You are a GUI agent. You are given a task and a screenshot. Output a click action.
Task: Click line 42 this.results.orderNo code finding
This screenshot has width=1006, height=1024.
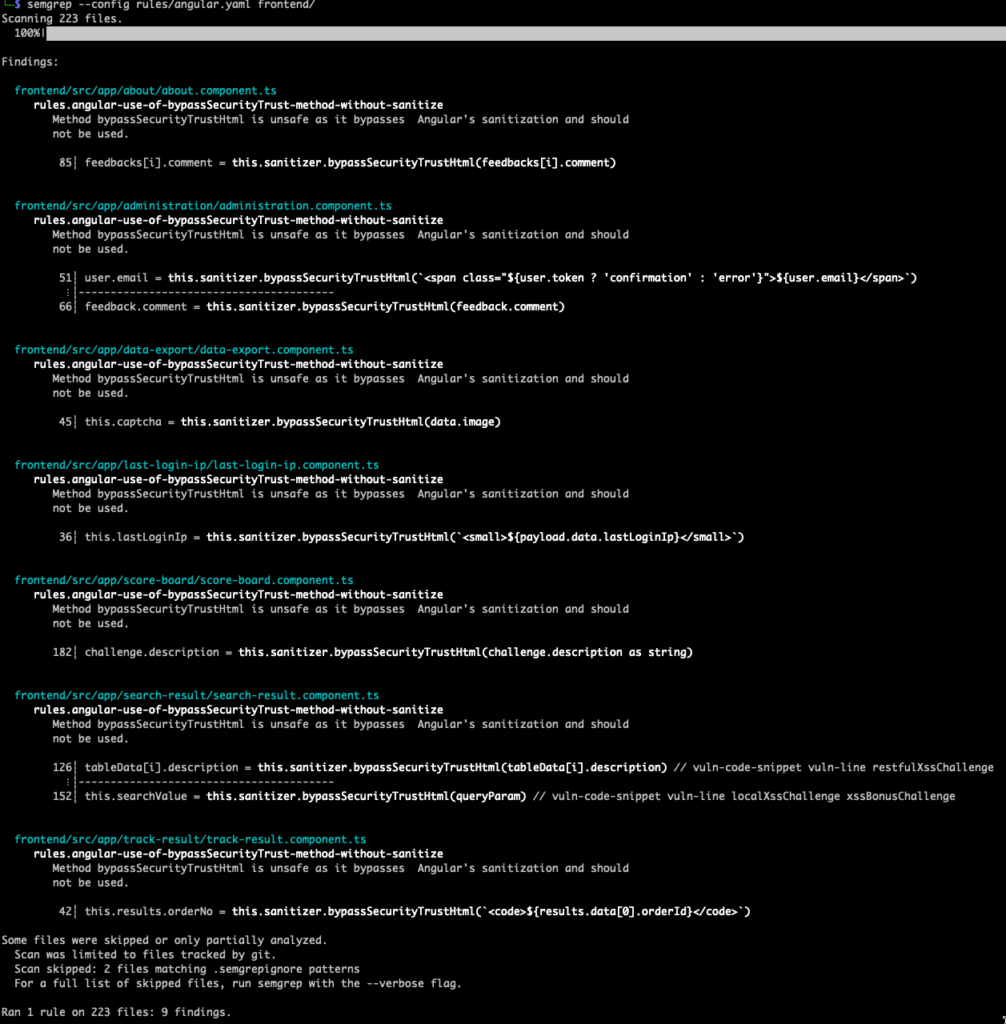pos(417,912)
